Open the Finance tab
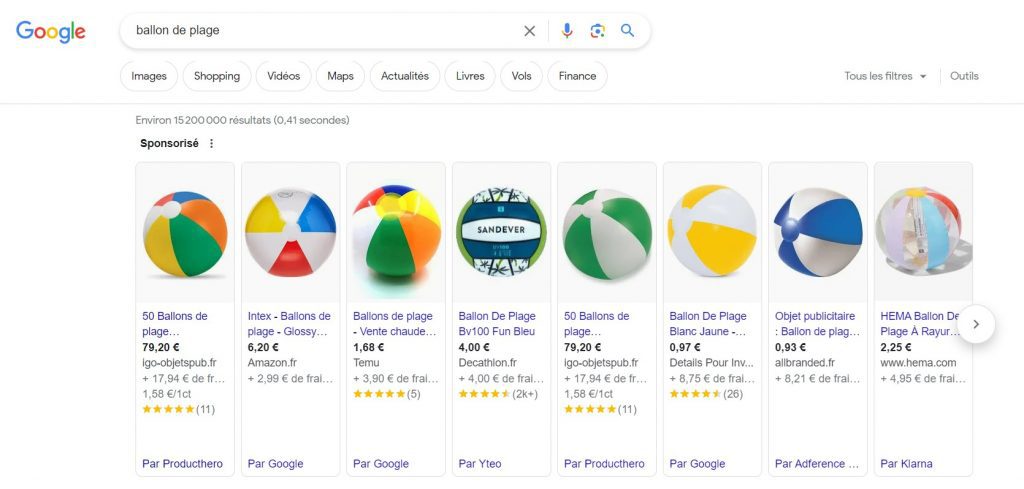 (x=577, y=76)
